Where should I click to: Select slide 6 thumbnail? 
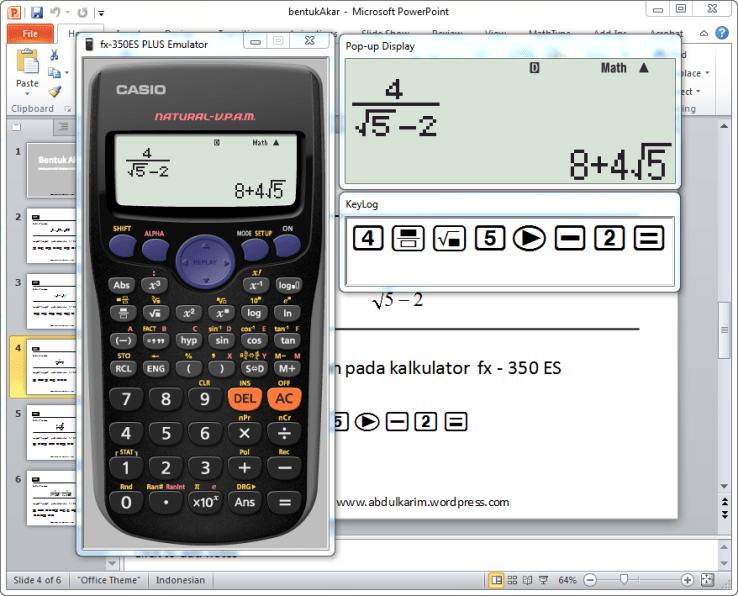coord(51,498)
